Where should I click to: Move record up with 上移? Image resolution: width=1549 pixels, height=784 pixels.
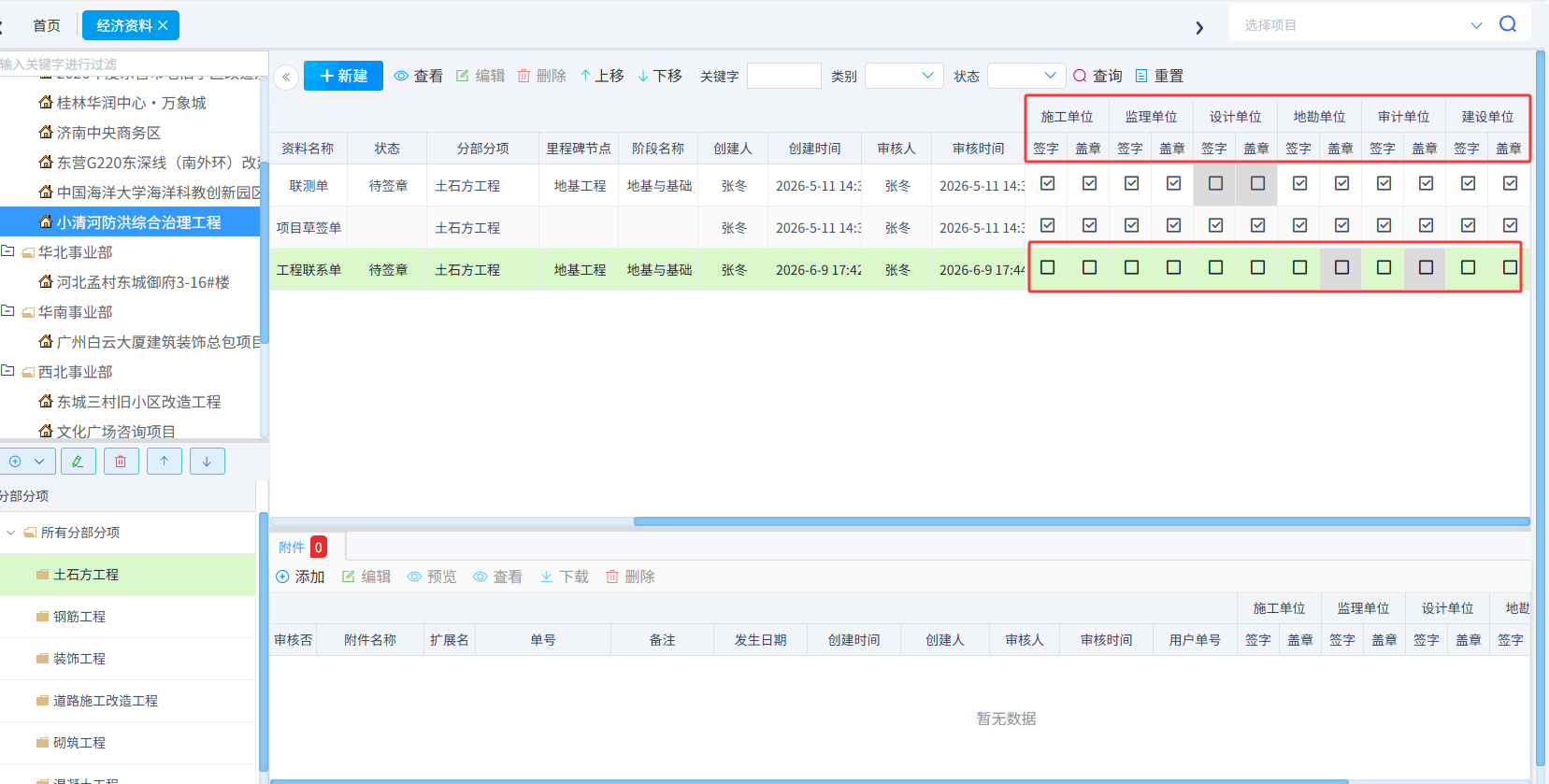[602, 76]
